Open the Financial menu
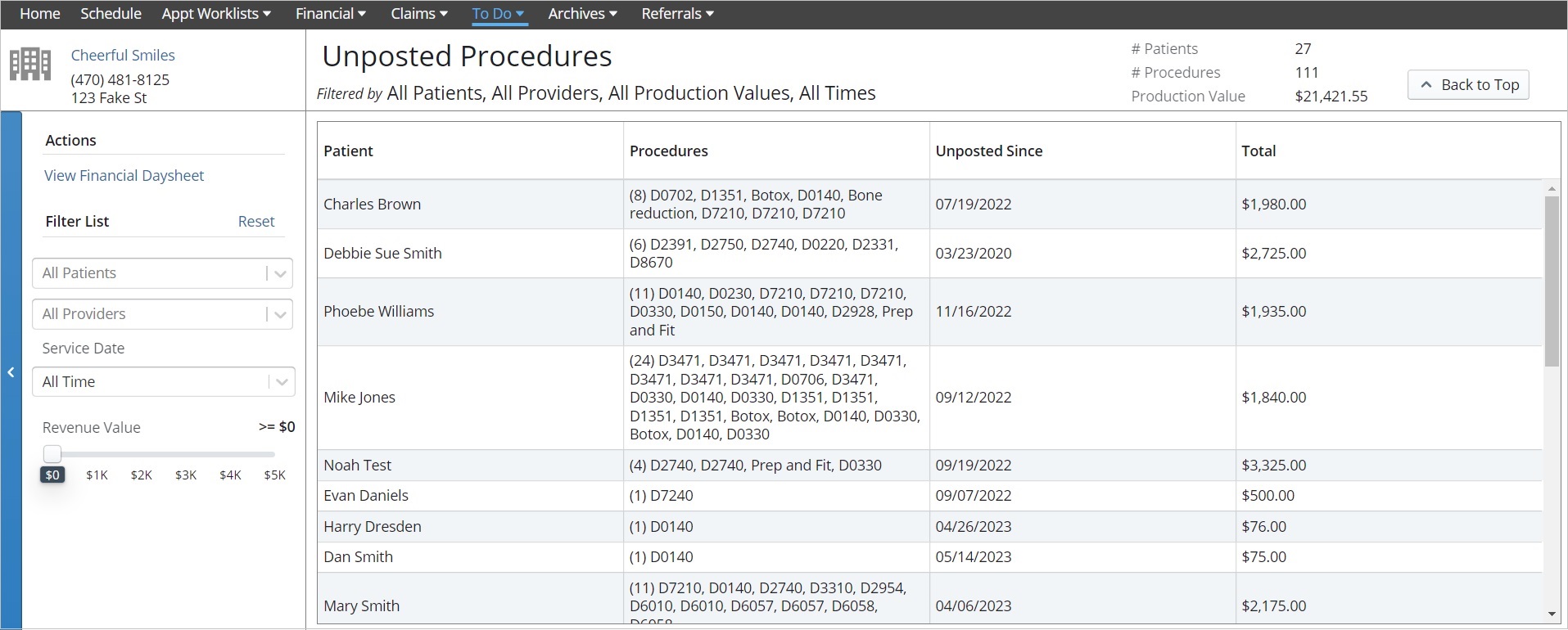This screenshot has height=630, width=1568. coord(331,14)
